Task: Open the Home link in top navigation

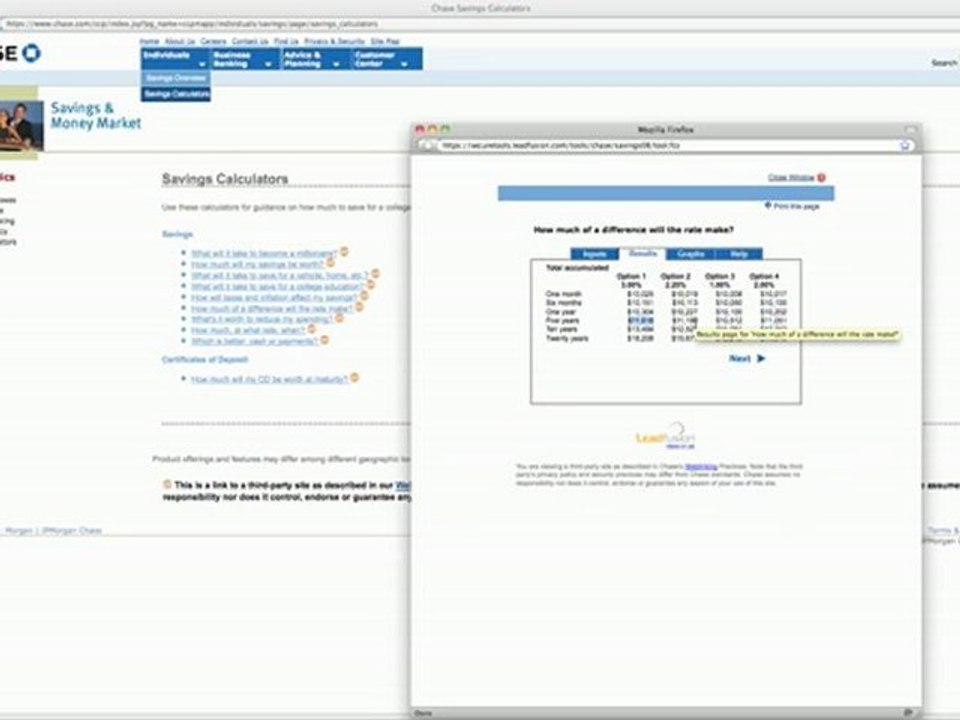Action: coord(149,42)
